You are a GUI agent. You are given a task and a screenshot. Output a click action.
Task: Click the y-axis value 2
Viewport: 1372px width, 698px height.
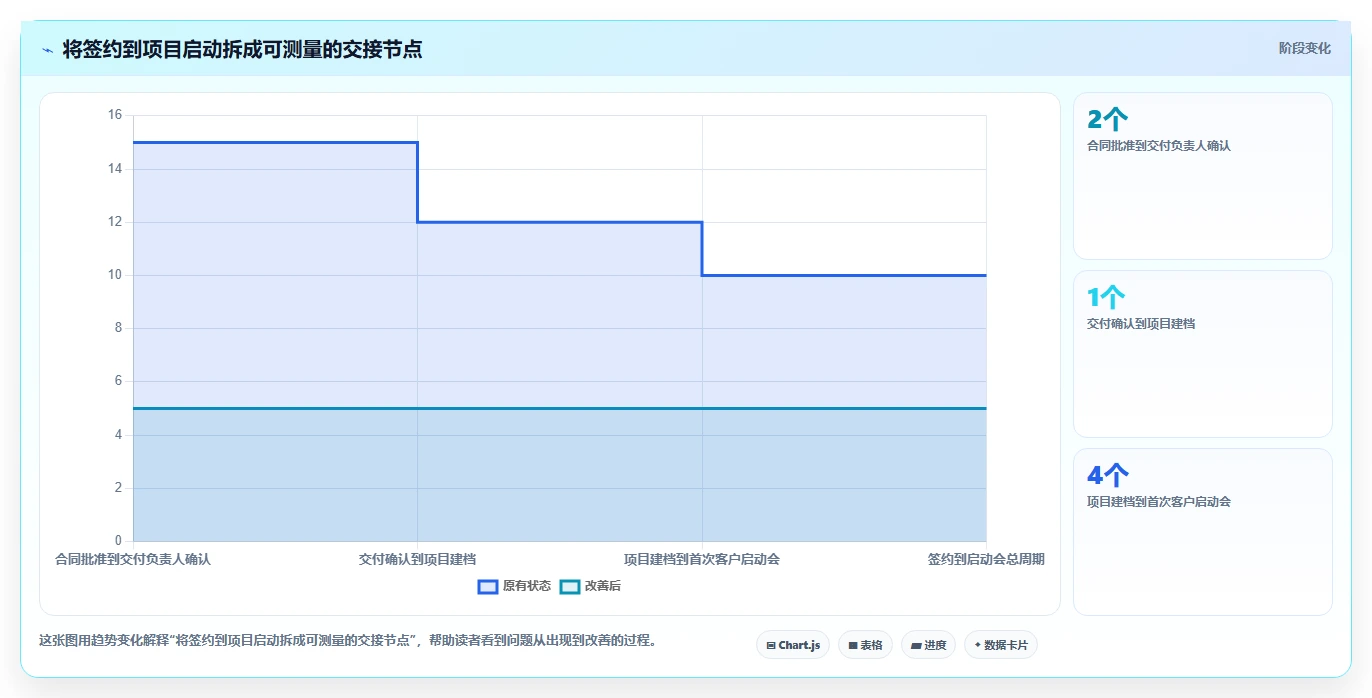tap(118, 488)
